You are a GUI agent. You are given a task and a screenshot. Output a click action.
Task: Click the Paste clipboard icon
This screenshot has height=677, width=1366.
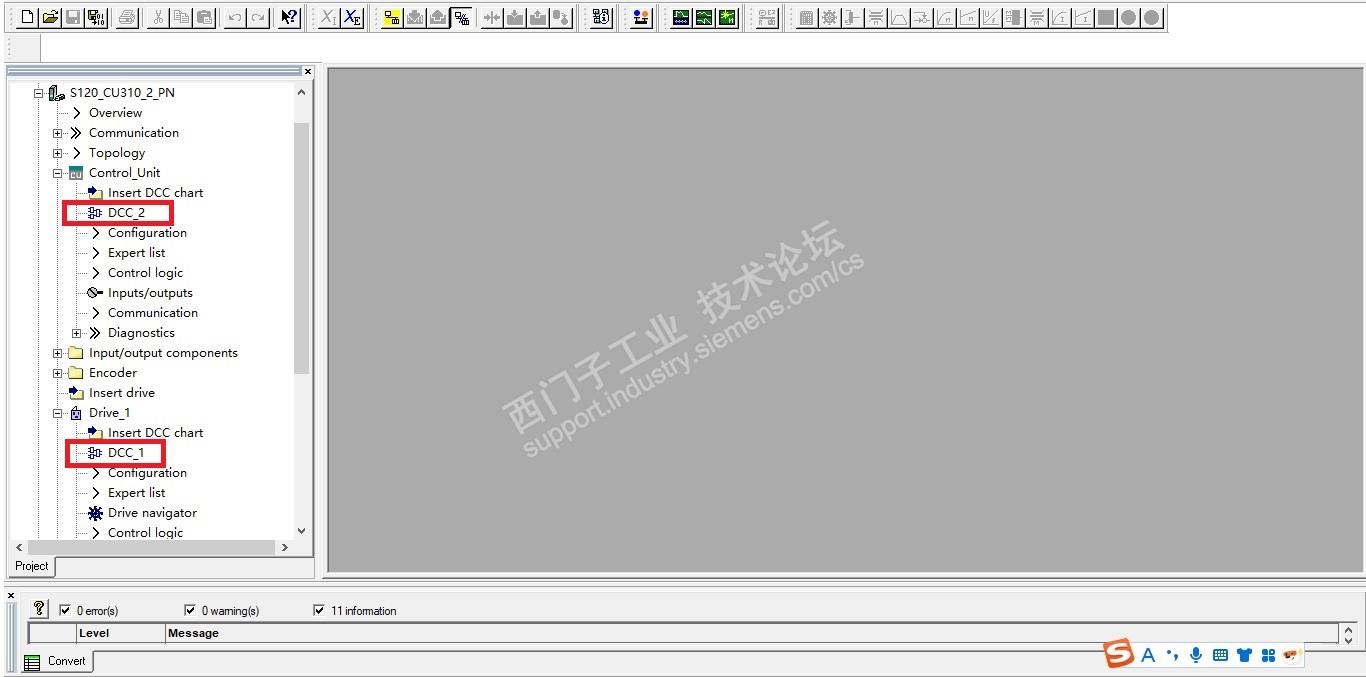pyautogui.click(x=204, y=17)
